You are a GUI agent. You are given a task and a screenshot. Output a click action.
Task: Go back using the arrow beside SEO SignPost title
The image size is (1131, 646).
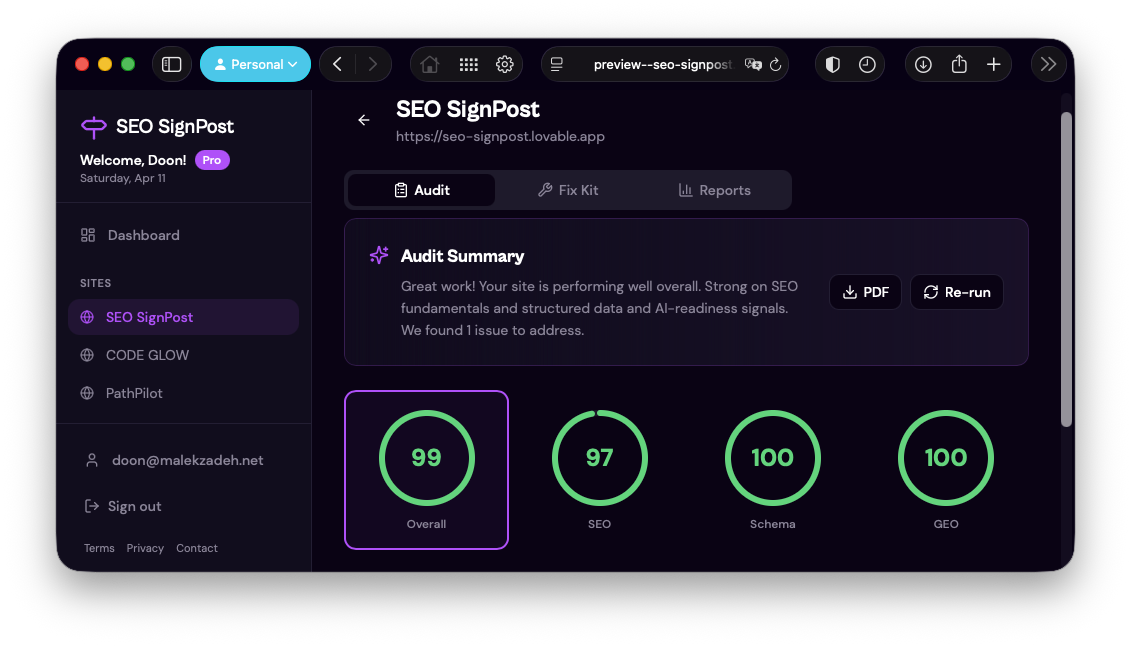point(364,120)
